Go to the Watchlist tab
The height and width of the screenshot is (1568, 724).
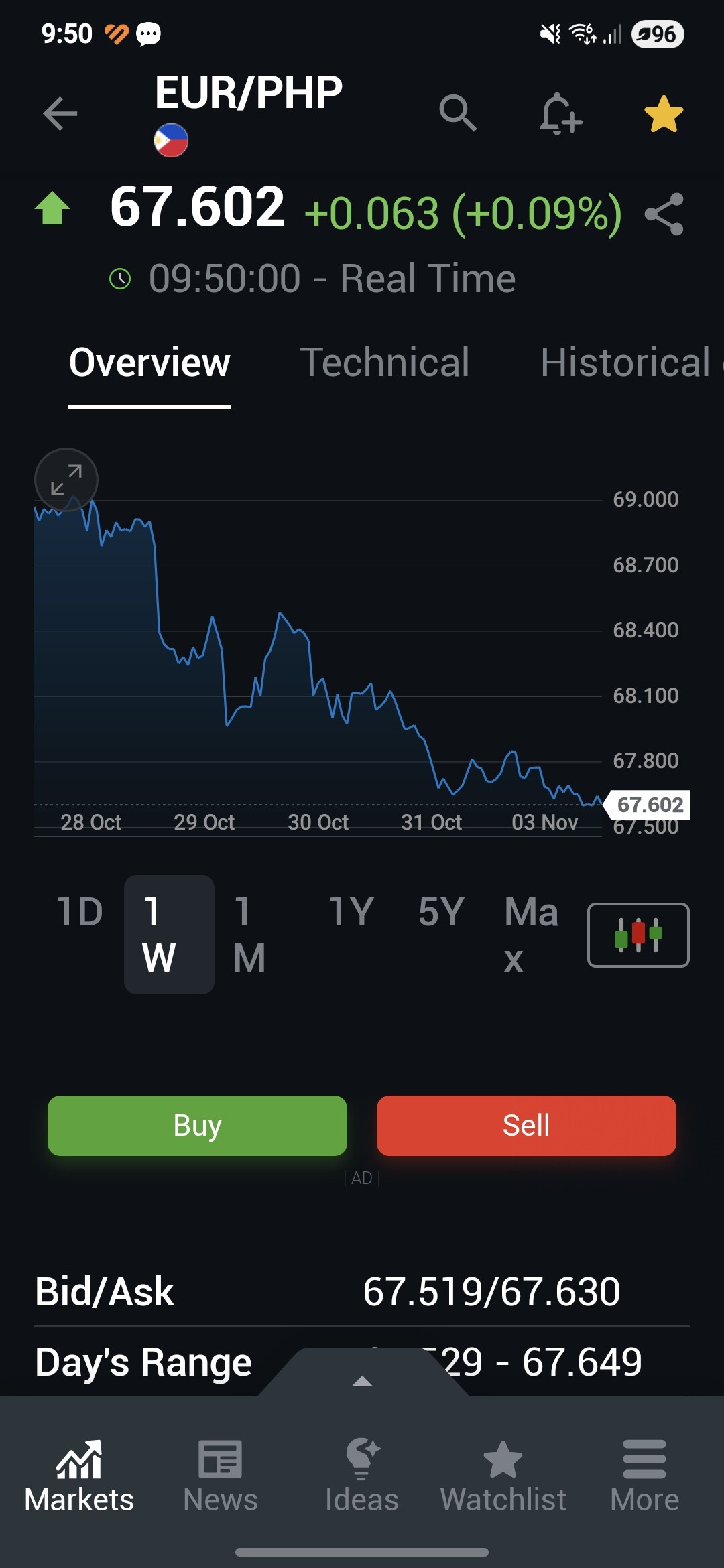[x=503, y=1476]
